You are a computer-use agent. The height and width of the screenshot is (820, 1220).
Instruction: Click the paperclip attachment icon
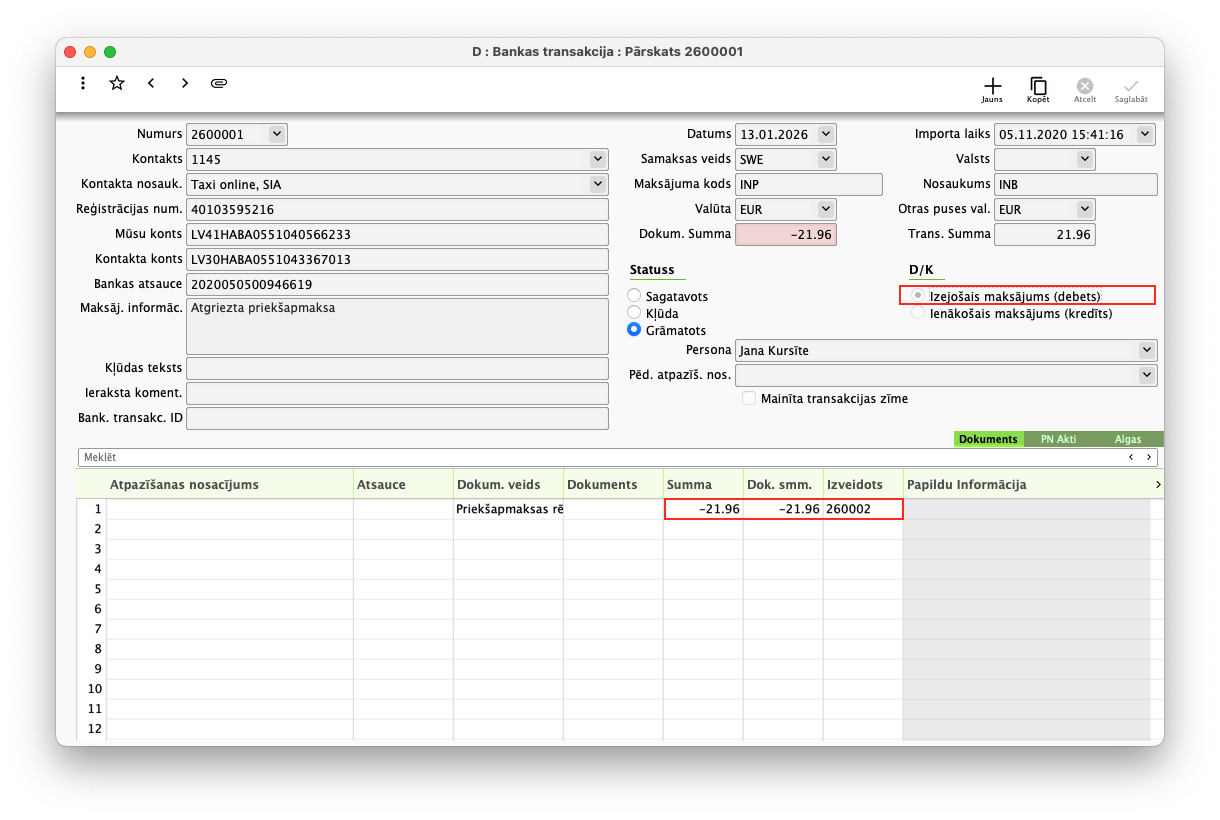click(x=219, y=83)
